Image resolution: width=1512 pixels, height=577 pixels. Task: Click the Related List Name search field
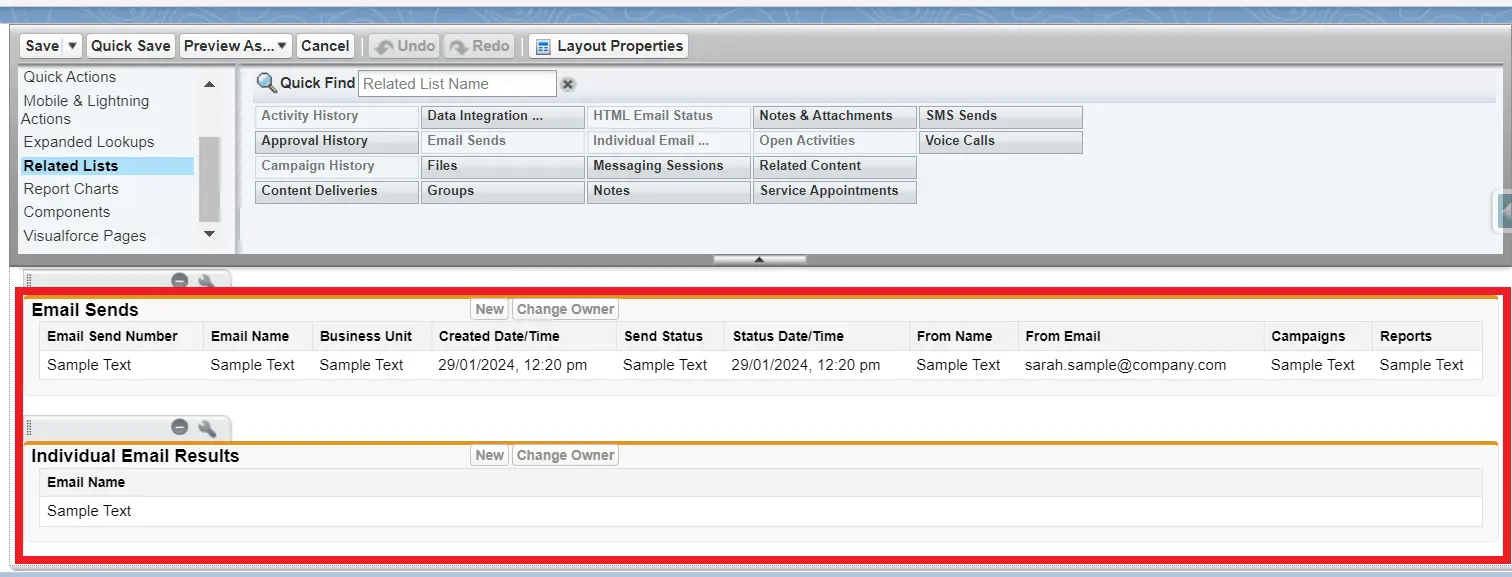tap(457, 84)
